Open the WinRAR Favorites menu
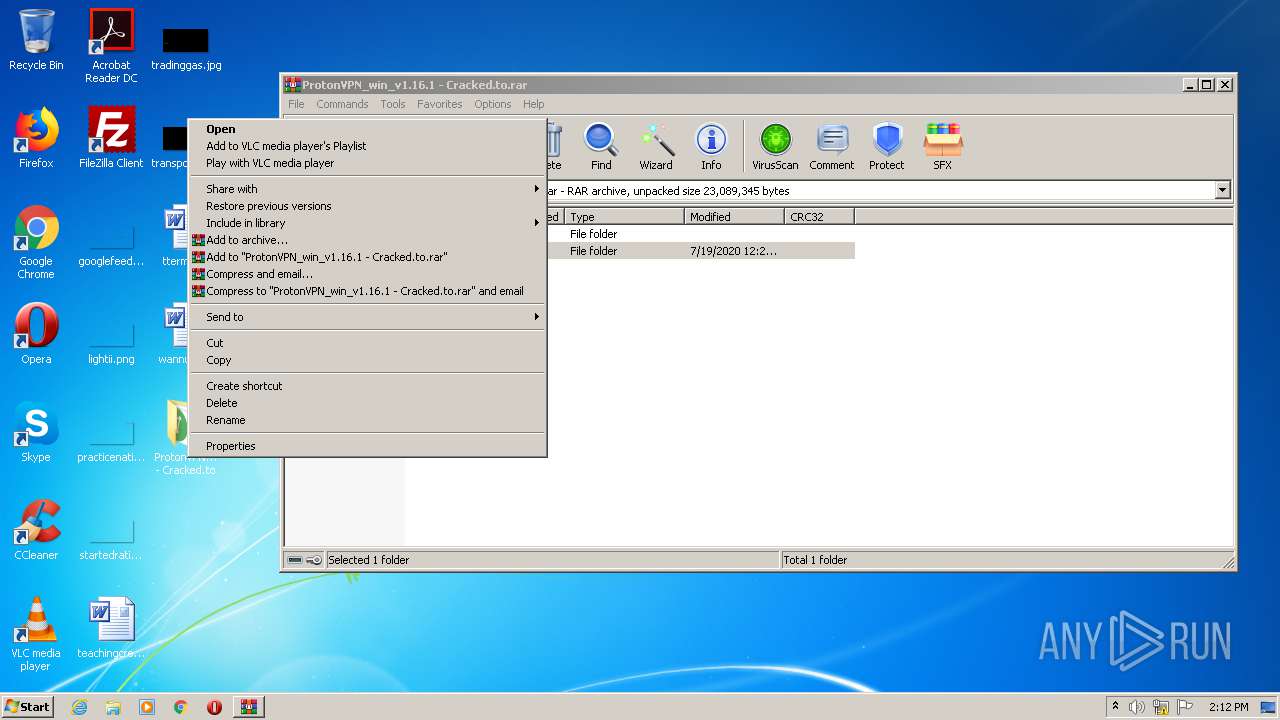This screenshot has height=720, width=1280. click(440, 104)
